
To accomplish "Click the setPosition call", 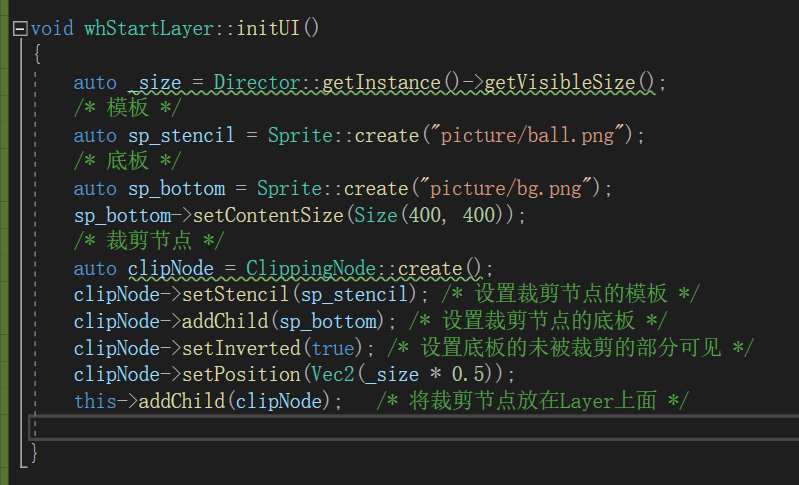I will click(241, 374).
